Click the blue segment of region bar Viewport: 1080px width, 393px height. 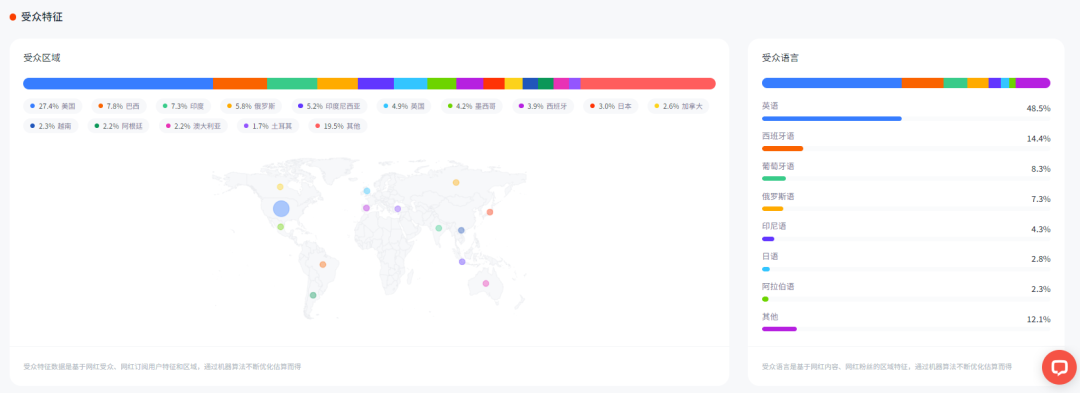(x=118, y=83)
